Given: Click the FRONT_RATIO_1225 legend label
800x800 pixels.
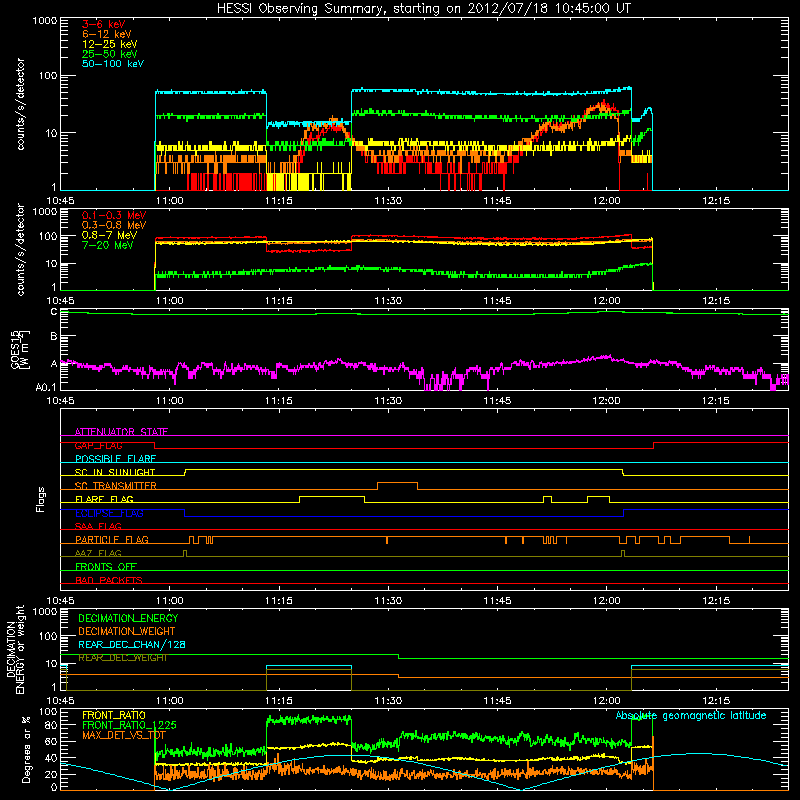Looking at the screenshot, I should click(129, 725).
